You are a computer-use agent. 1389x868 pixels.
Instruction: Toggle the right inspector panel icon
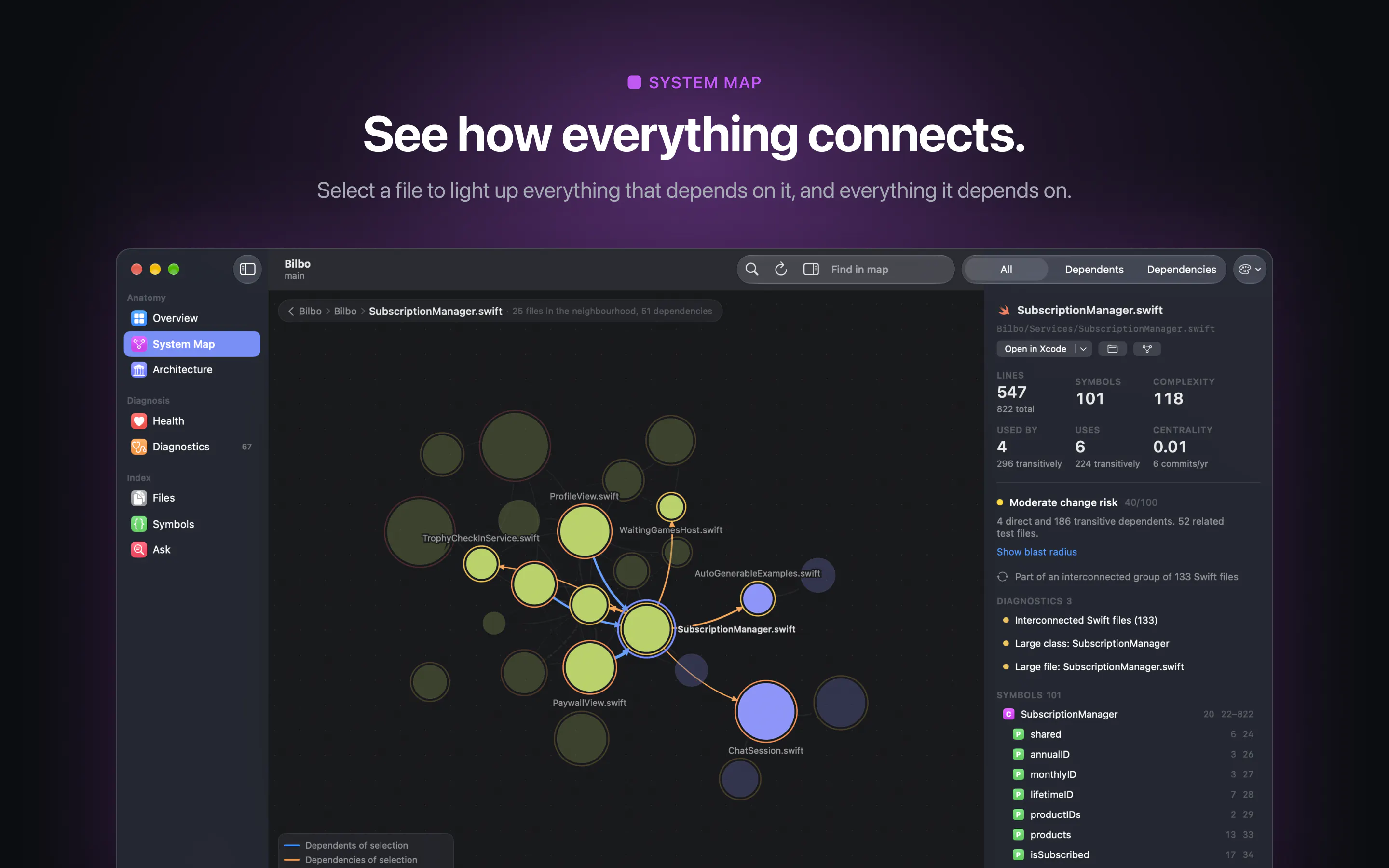pos(811,269)
